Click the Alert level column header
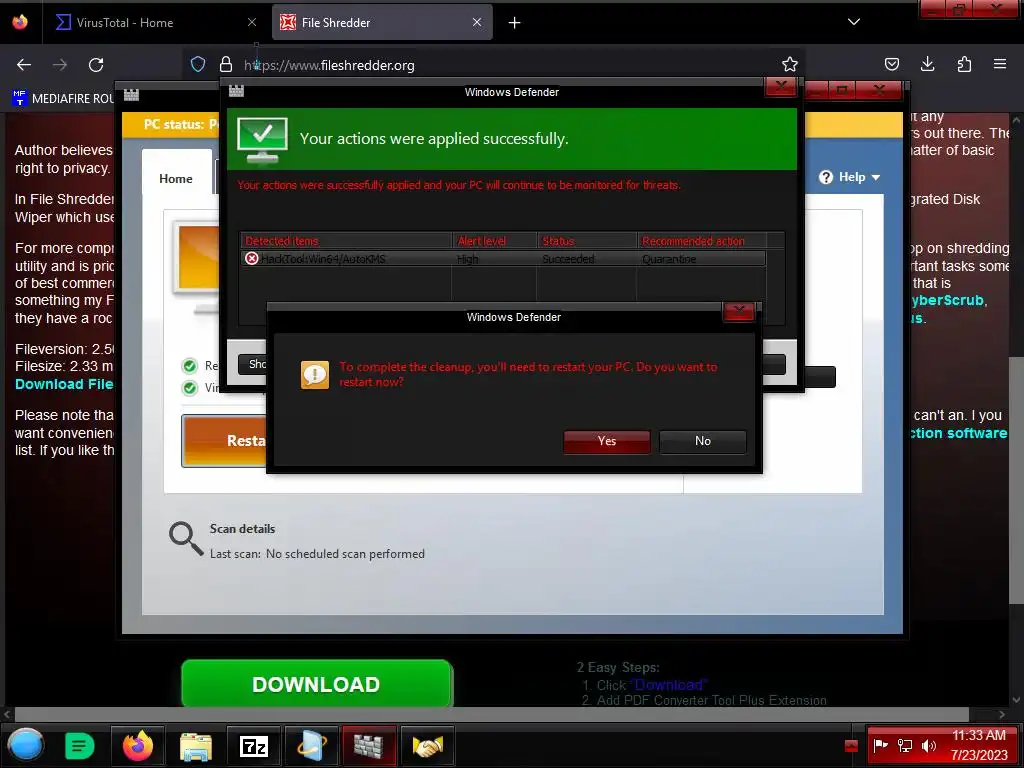 (494, 241)
